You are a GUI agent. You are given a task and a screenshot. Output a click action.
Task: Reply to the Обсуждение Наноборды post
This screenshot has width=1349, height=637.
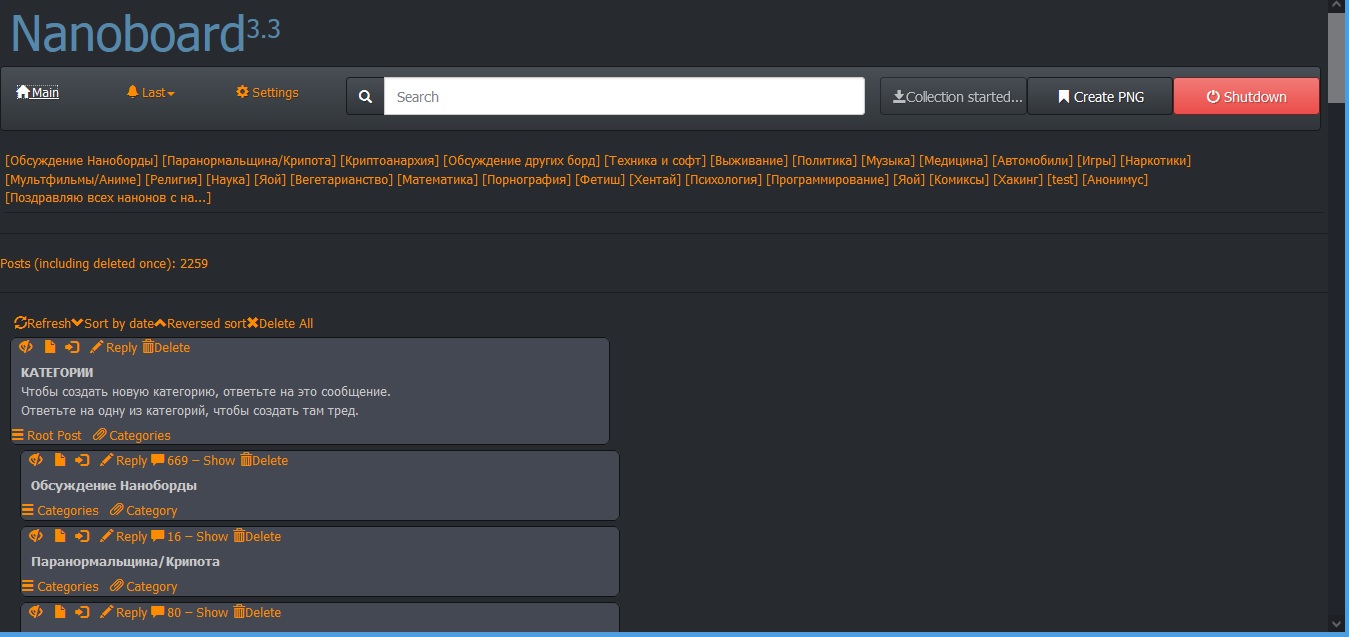pyautogui.click(x=123, y=461)
